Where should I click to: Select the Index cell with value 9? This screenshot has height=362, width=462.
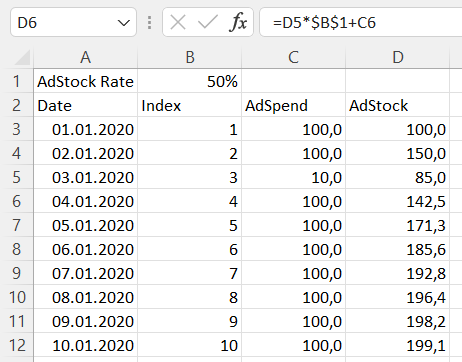[x=190, y=321]
